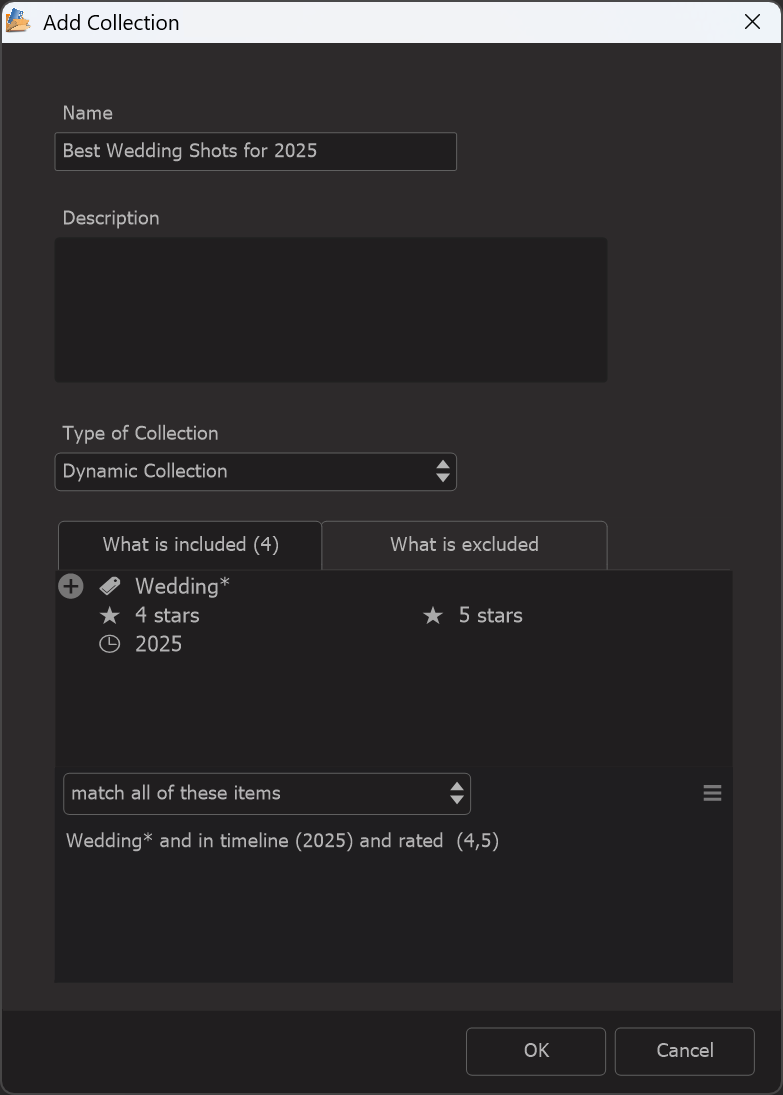
Task: Confirm with the OK button
Action: [x=536, y=1051]
